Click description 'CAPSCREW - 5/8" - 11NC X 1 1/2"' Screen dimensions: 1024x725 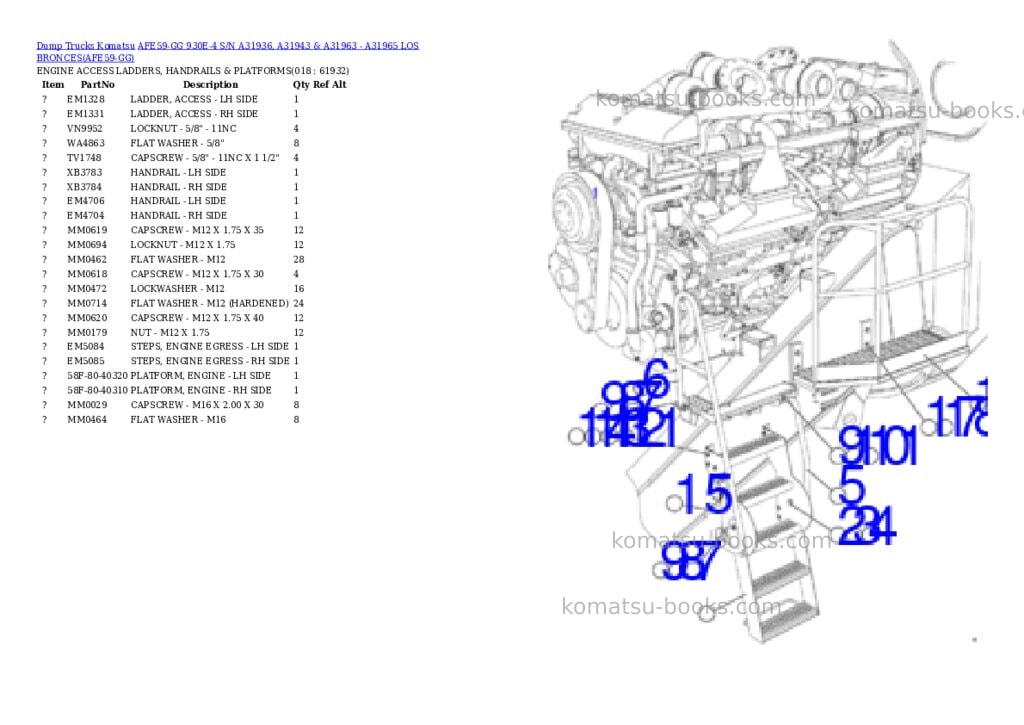pos(205,158)
